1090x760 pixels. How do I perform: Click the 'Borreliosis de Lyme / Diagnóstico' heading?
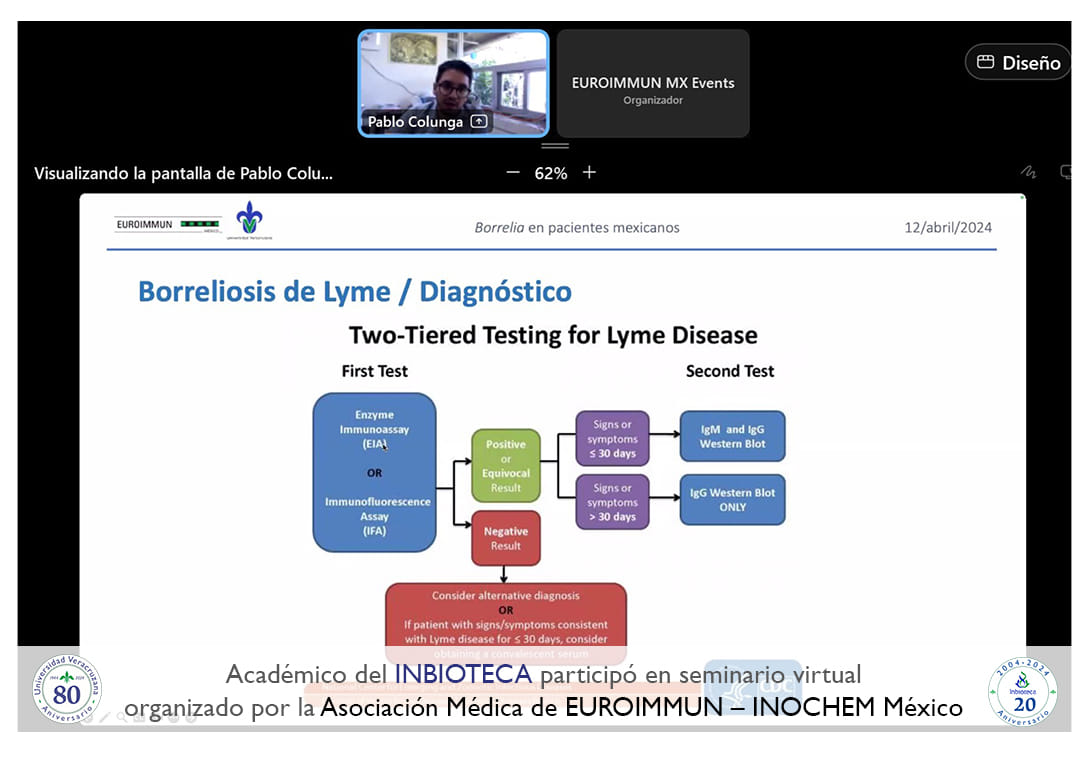[x=355, y=292]
